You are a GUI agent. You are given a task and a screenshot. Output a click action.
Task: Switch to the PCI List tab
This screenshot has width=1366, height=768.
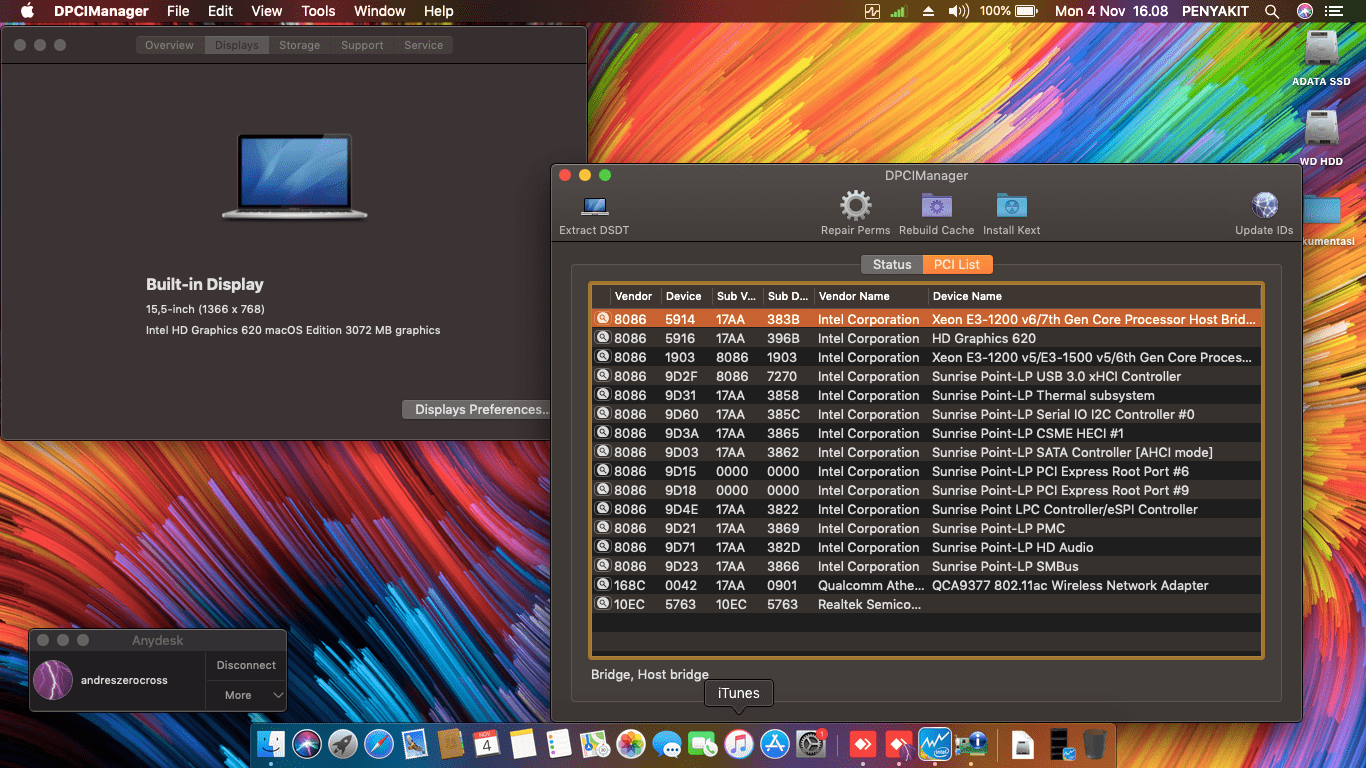click(x=956, y=264)
